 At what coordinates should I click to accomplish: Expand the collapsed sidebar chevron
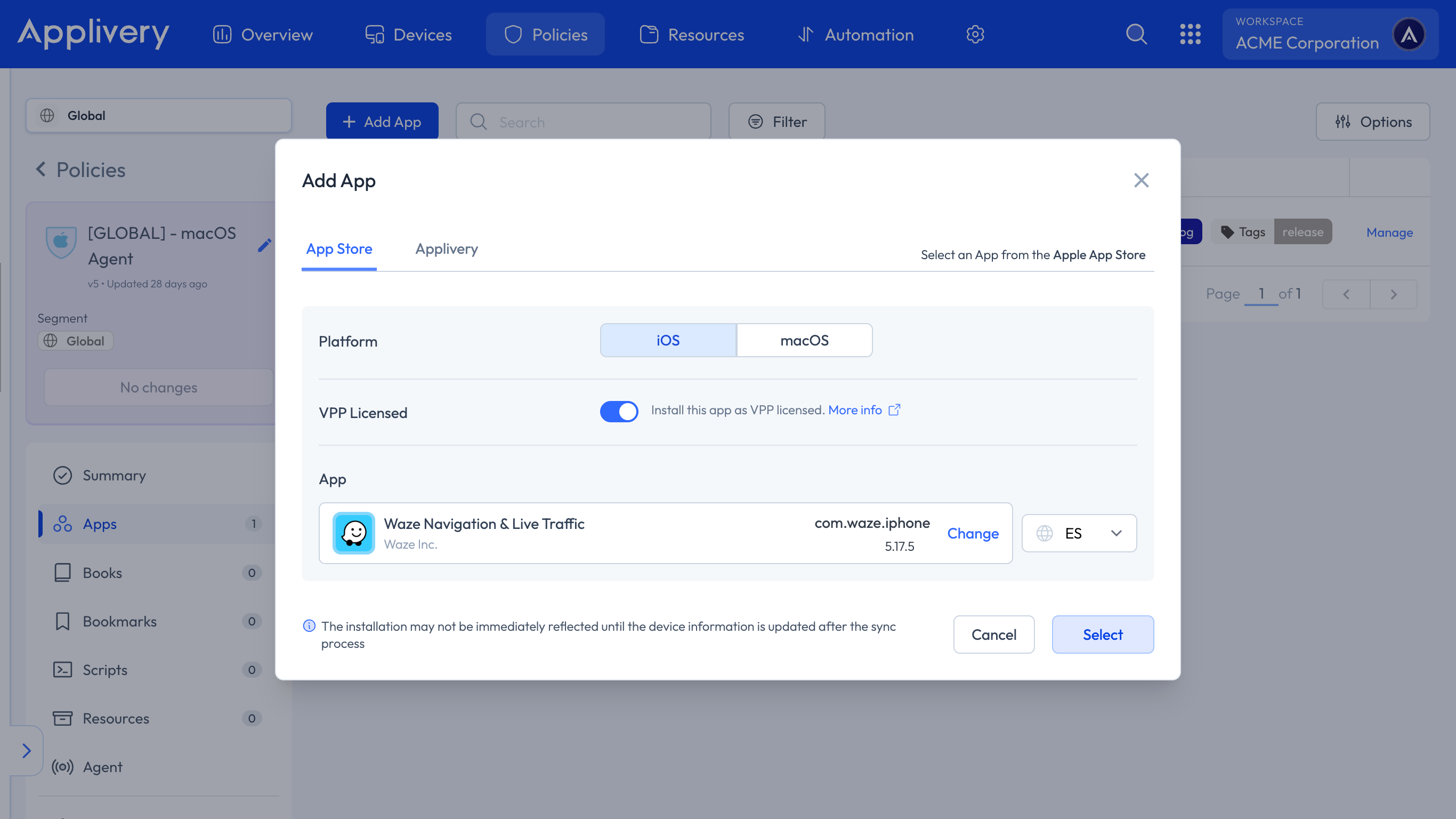coord(26,750)
